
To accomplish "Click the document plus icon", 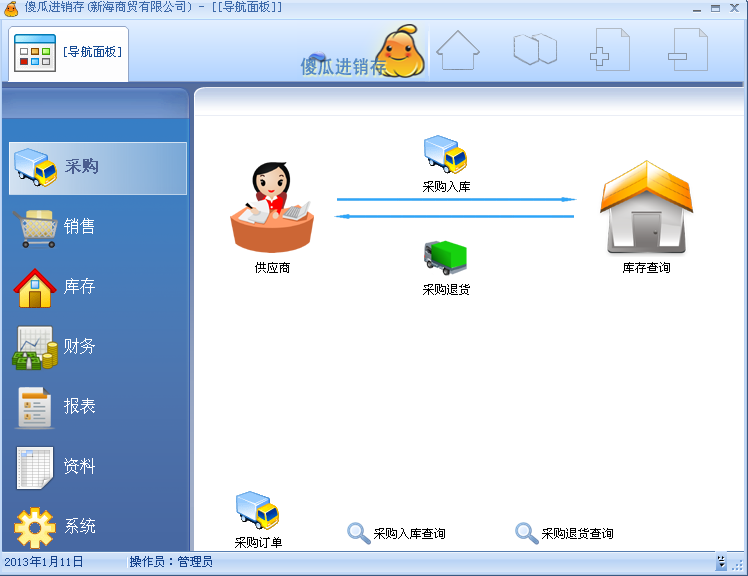I will click(610, 50).
